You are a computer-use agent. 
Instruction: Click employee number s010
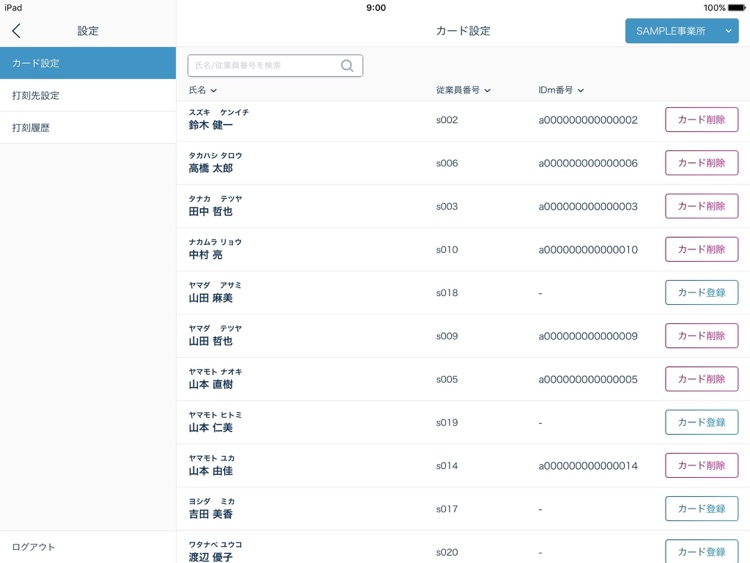(x=447, y=250)
